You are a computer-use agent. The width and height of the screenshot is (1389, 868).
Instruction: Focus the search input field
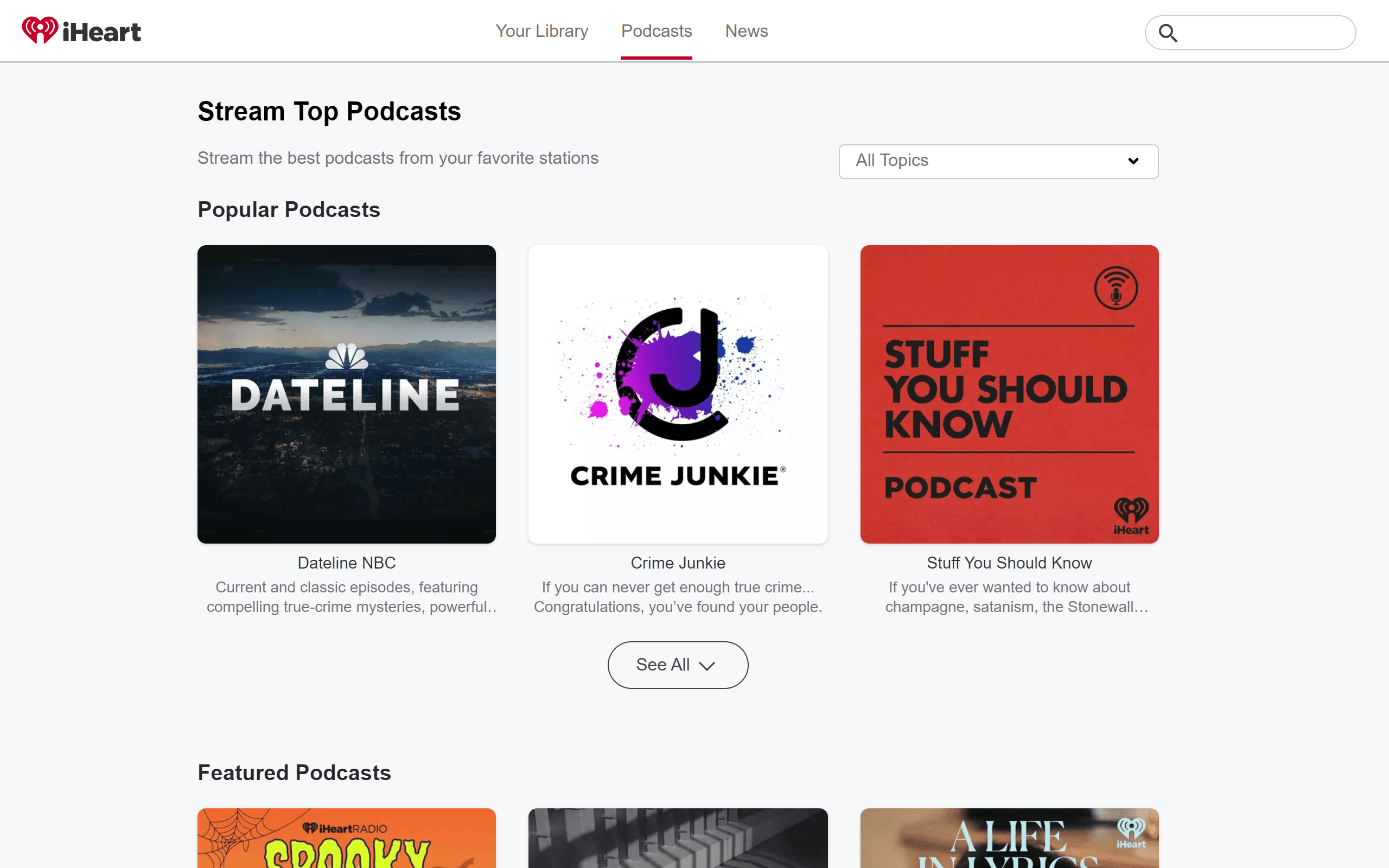click(x=1250, y=33)
